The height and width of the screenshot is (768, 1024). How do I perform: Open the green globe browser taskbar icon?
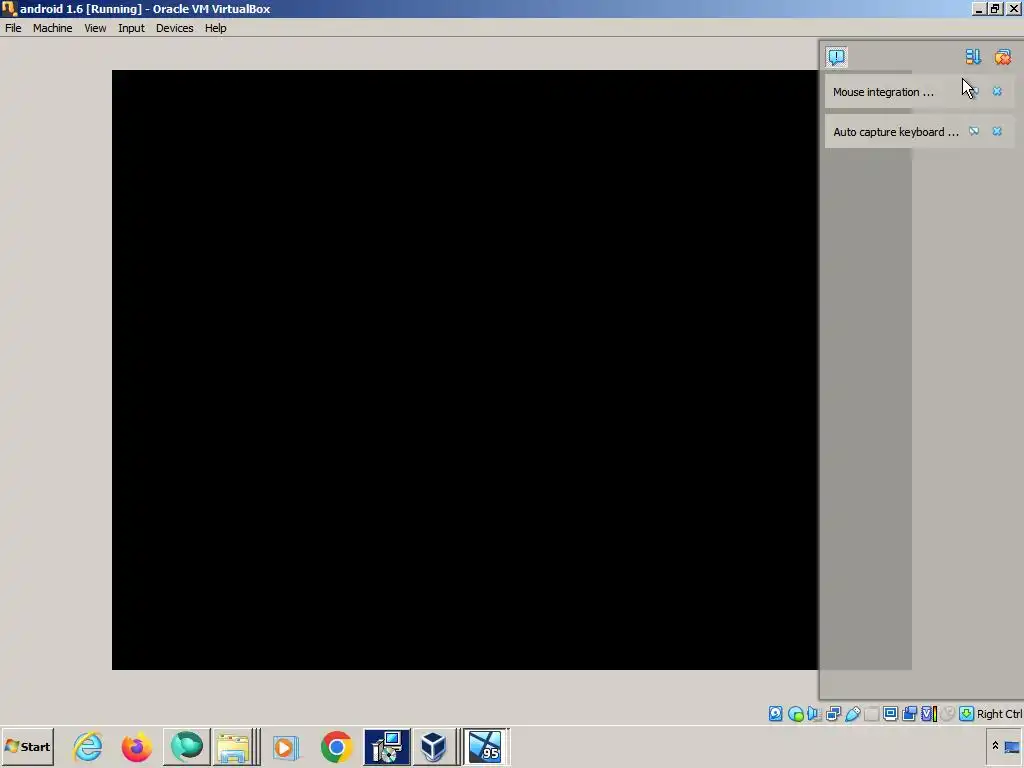187,747
